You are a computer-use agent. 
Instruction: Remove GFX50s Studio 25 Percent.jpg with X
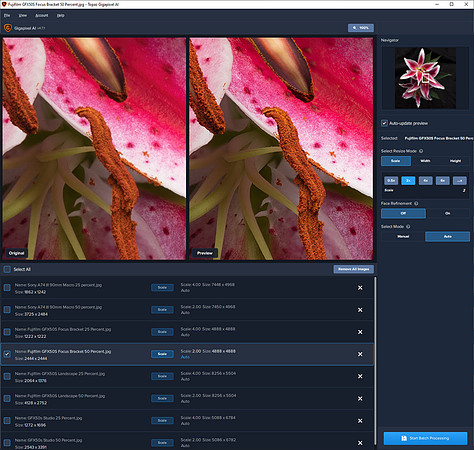click(360, 421)
